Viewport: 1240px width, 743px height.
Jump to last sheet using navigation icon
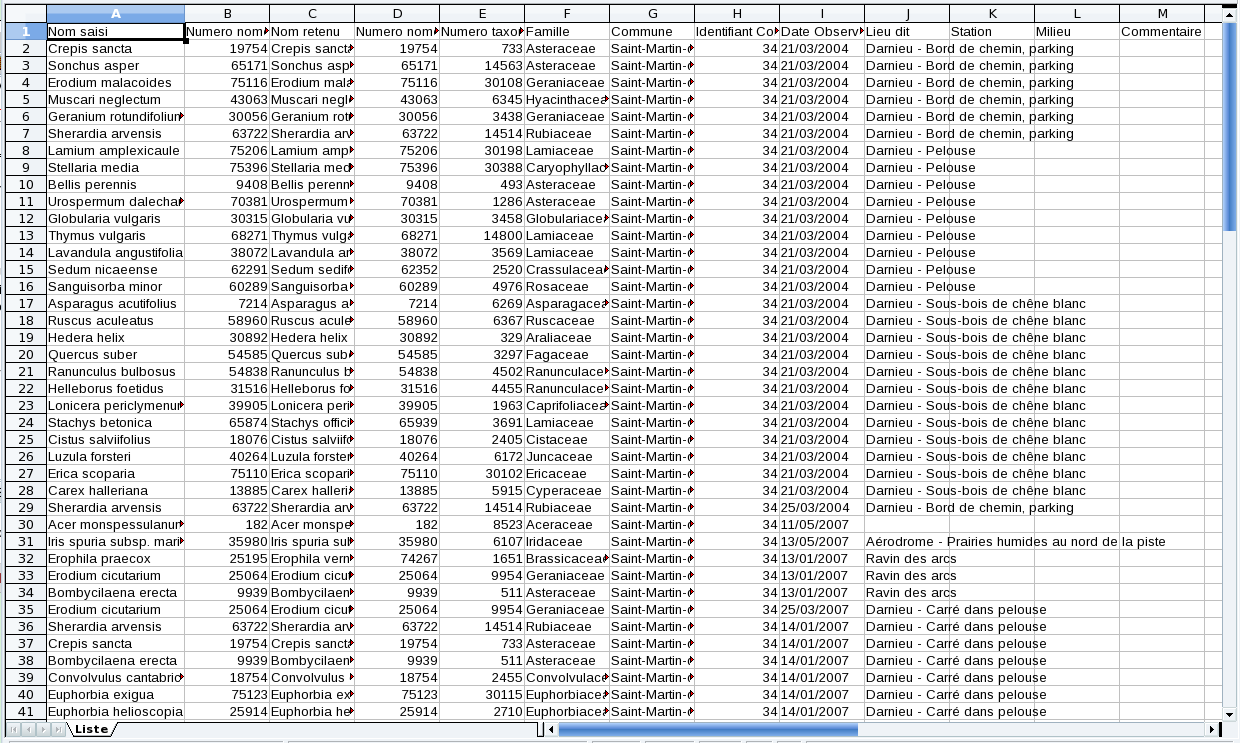tap(58, 729)
